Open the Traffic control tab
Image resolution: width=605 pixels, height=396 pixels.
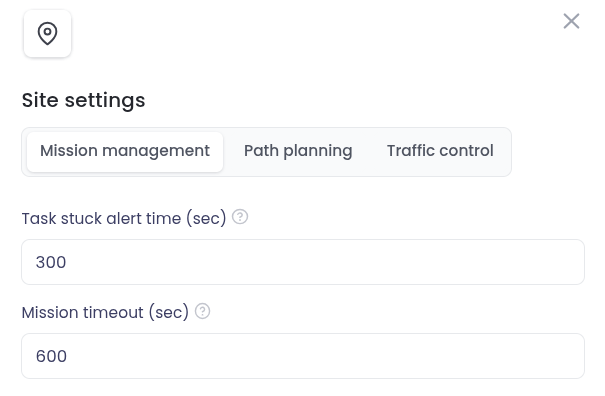point(440,151)
